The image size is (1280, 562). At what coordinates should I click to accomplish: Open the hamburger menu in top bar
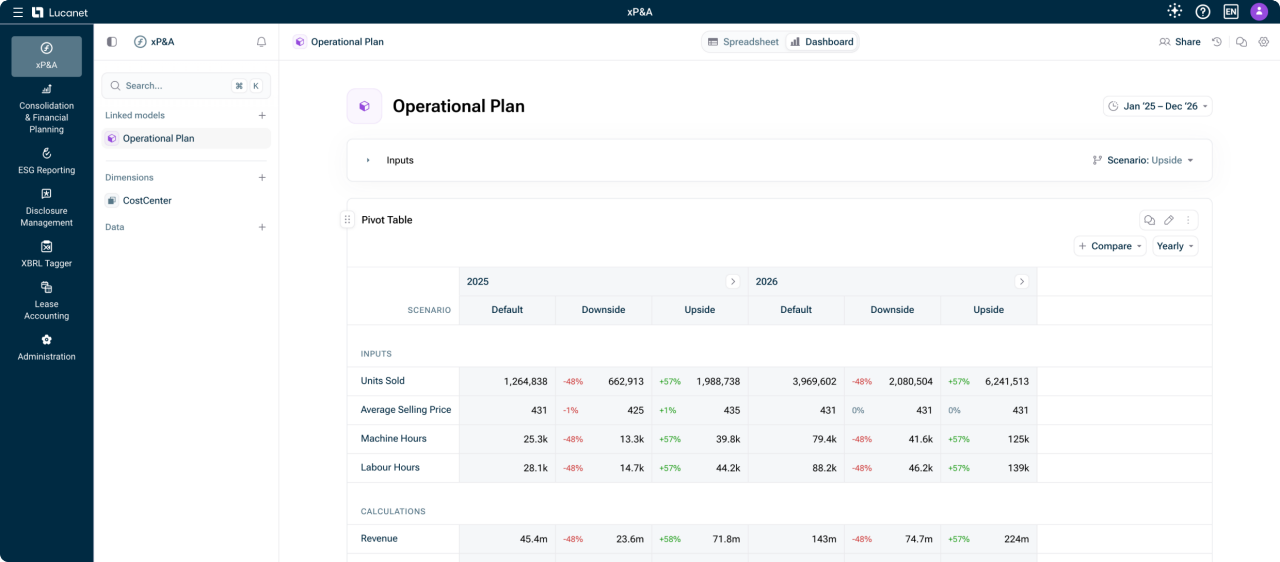point(17,12)
